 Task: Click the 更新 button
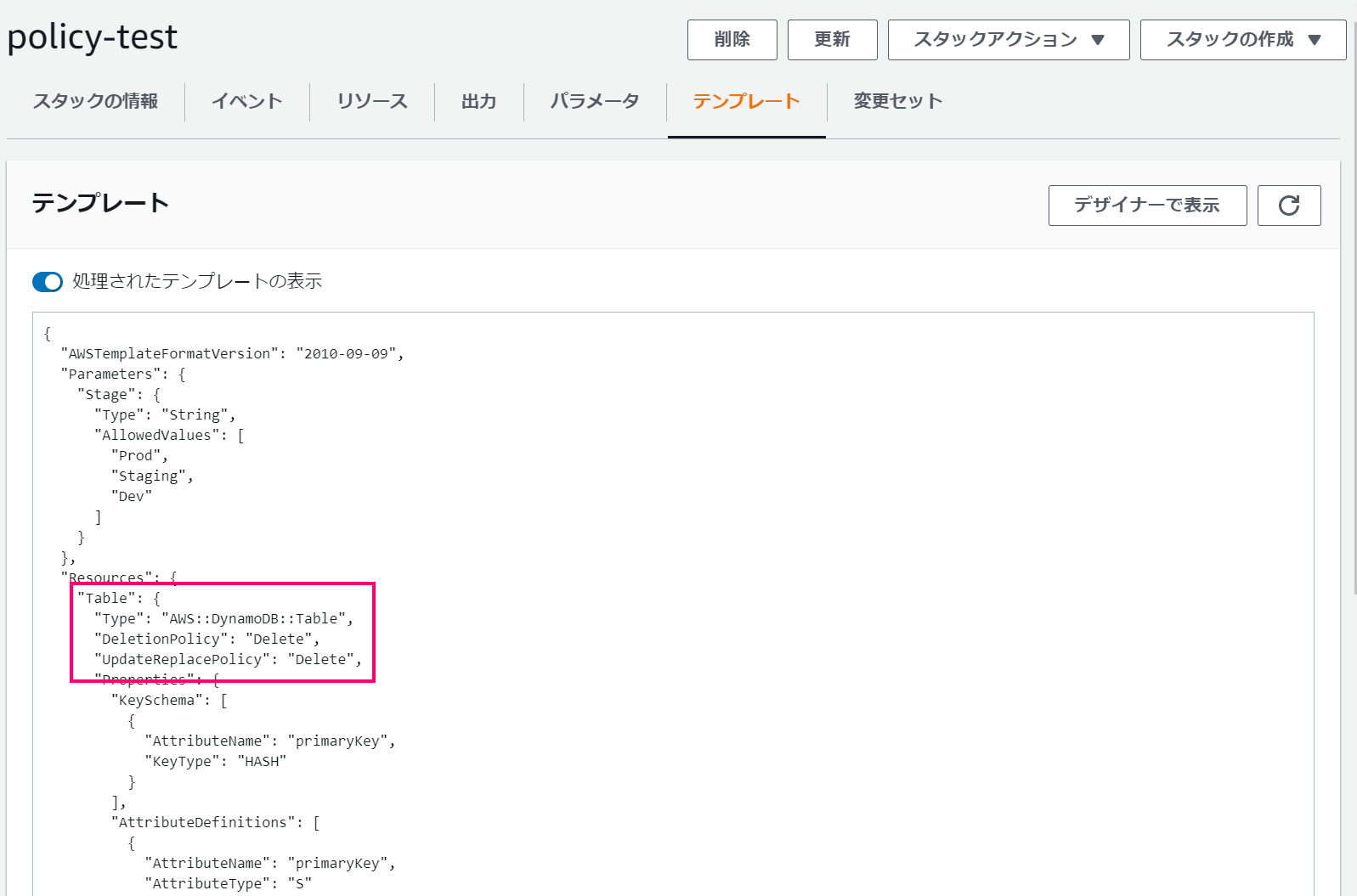coord(832,40)
